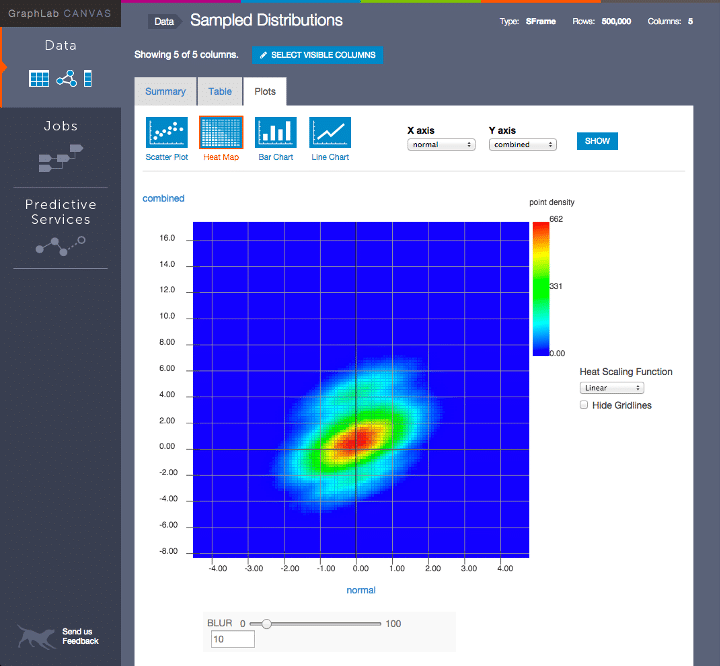This screenshot has height=666, width=720.
Task: Switch to the Summary tab
Action: tap(165, 92)
